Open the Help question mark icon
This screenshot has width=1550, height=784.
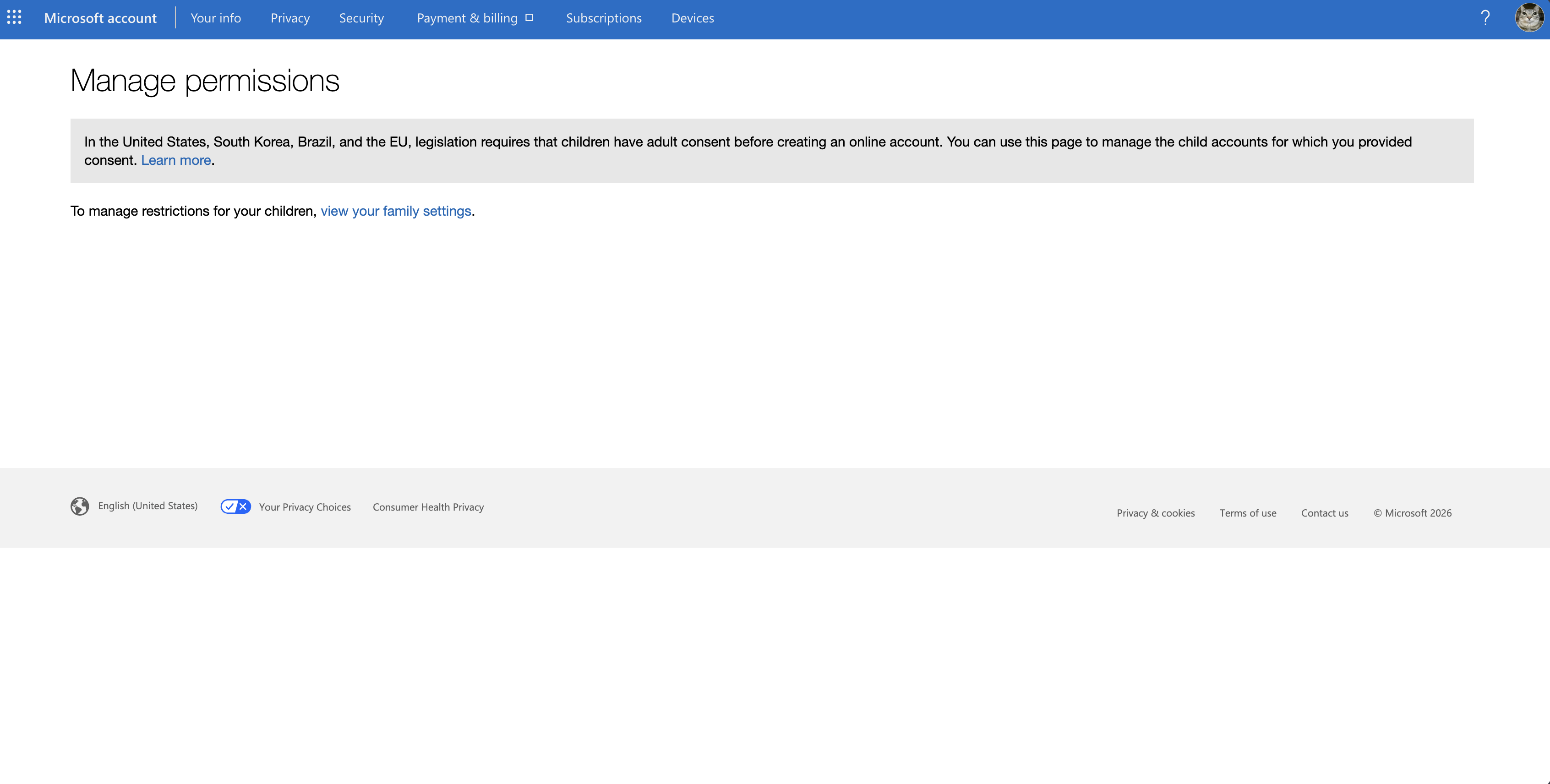coord(1485,18)
